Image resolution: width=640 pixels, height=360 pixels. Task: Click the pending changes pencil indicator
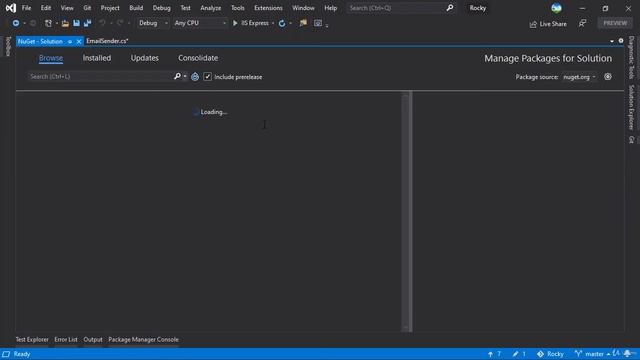click(519, 354)
